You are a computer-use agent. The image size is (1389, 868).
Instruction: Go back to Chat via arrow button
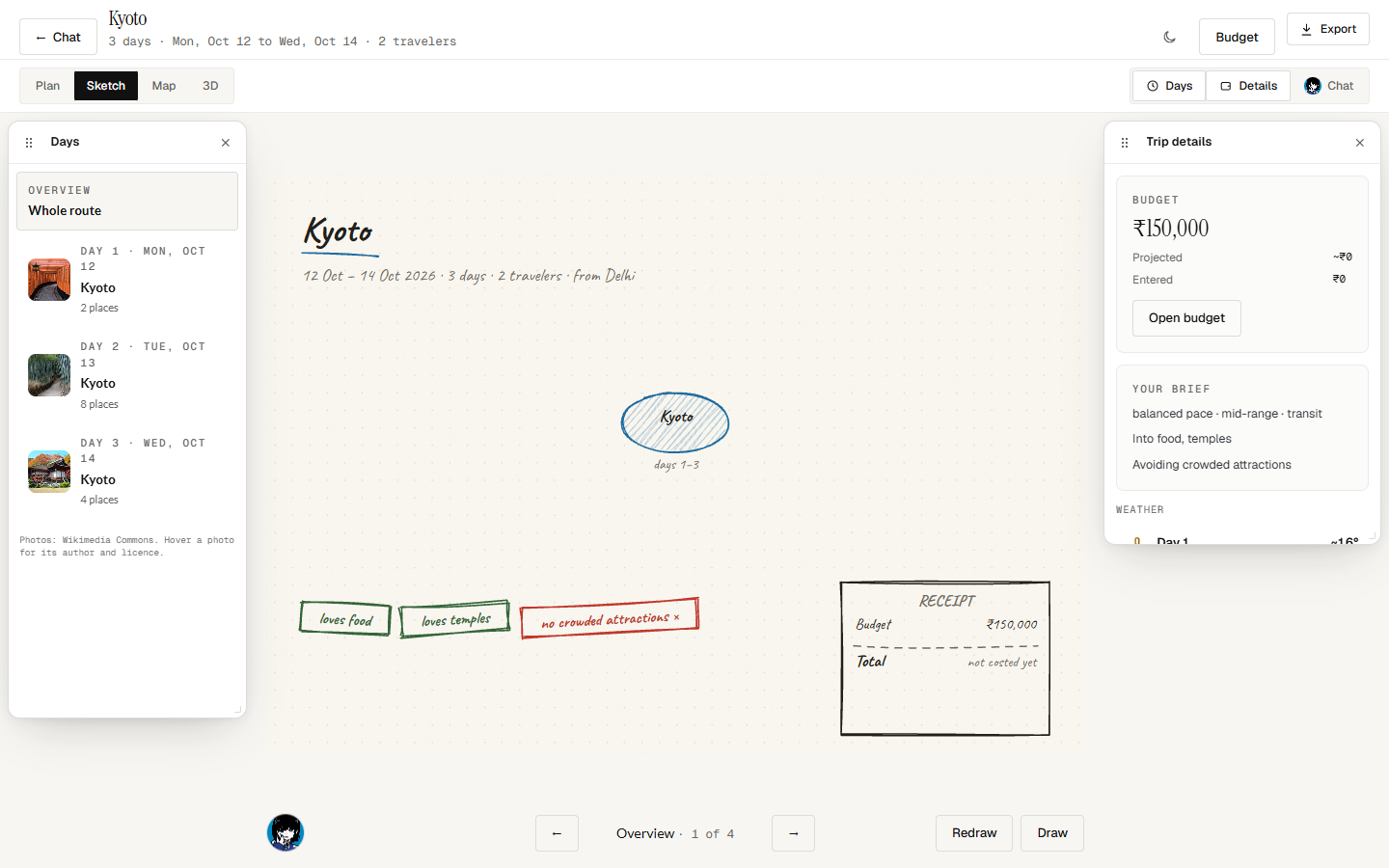pos(58,37)
